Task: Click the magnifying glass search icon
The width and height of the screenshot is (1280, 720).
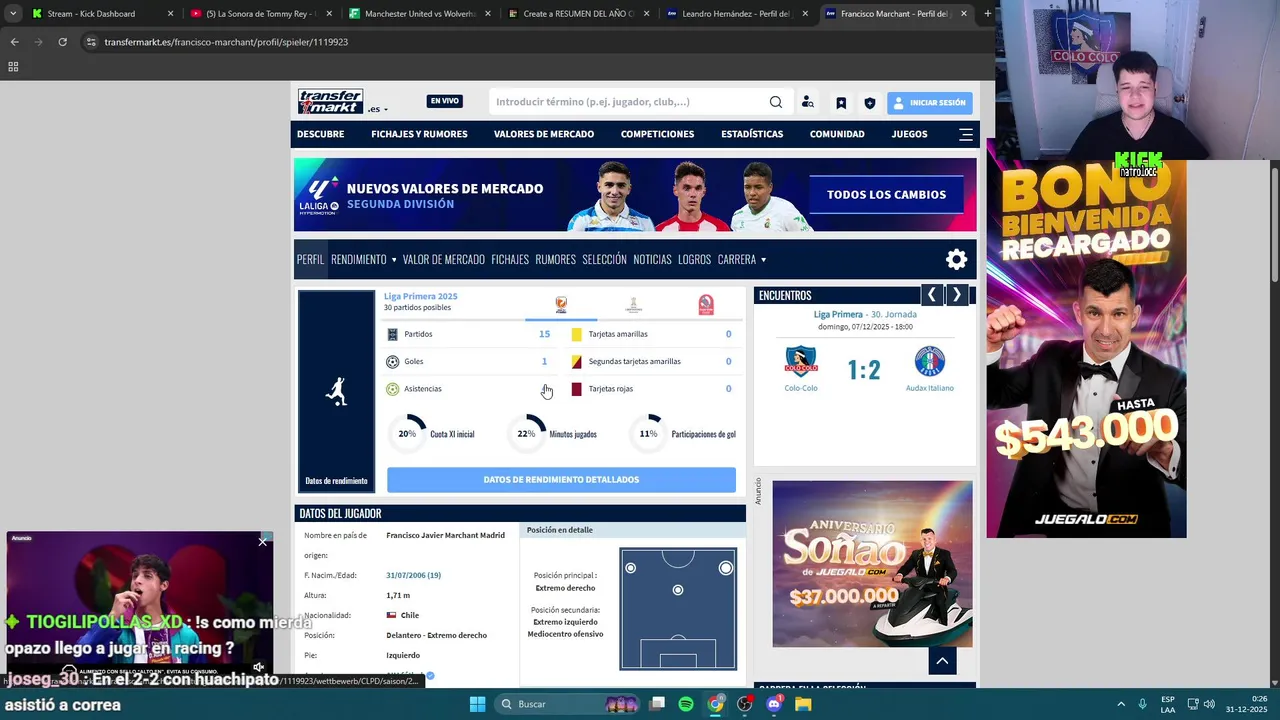Action: point(776,102)
